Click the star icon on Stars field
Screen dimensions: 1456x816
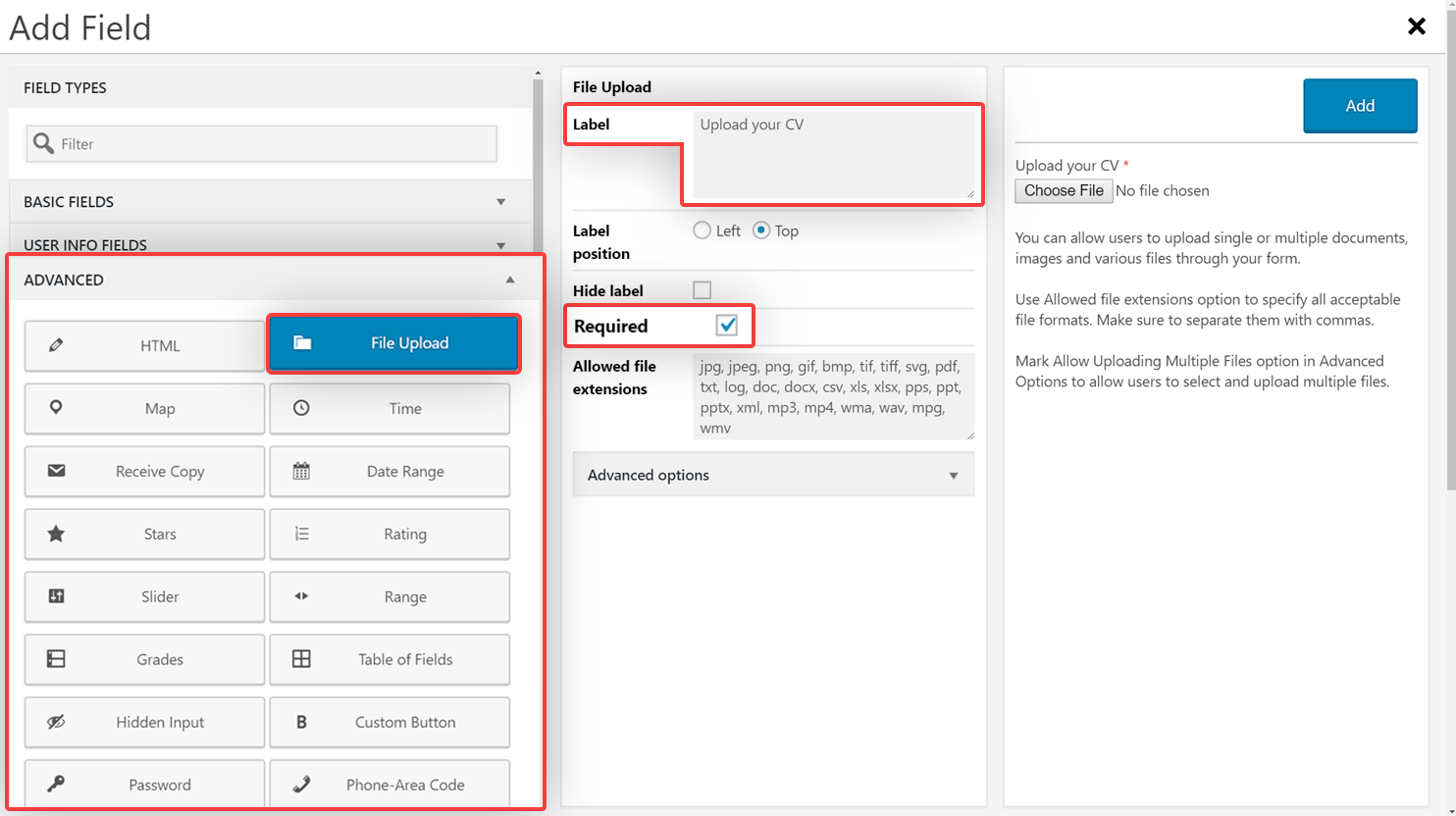[56, 534]
